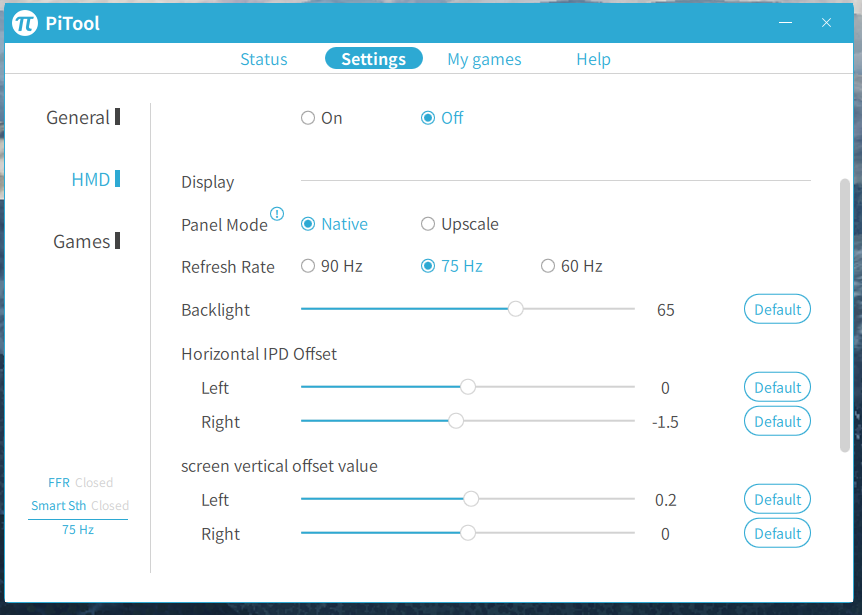The image size is (862, 615).
Task: Choose 90 Hz refresh rate
Action: coord(308,266)
